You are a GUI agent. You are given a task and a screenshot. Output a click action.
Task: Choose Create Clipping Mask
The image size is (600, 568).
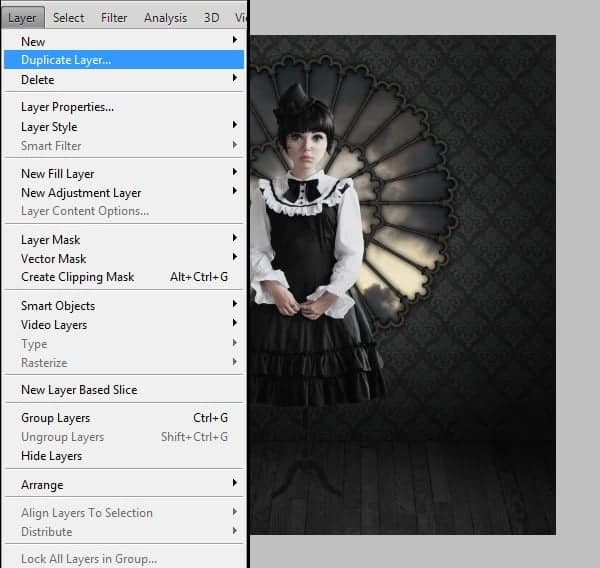click(x=78, y=277)
